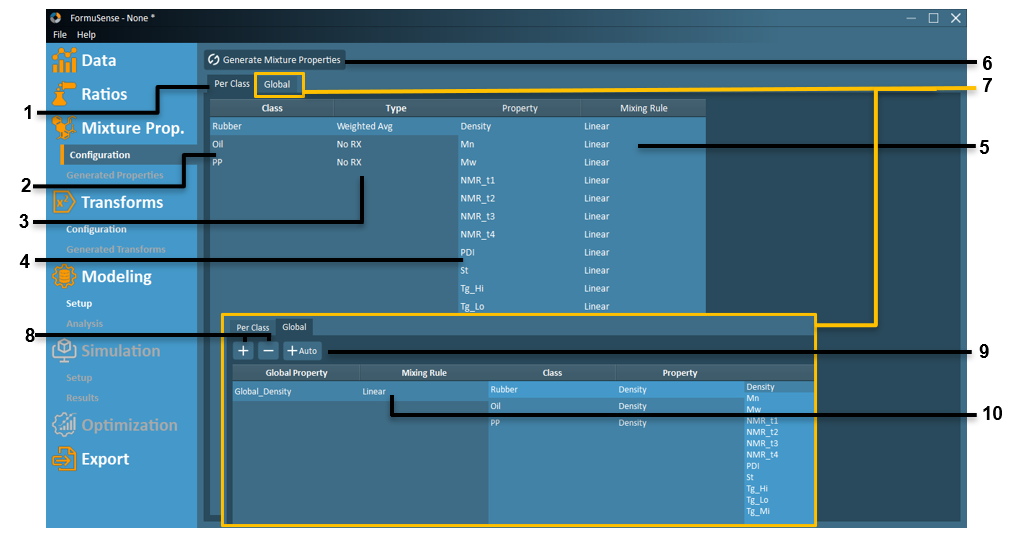Click the Data section bar-chart icon
The height and width of the screenshot is (535, 1024).
[x=64, y=60]
